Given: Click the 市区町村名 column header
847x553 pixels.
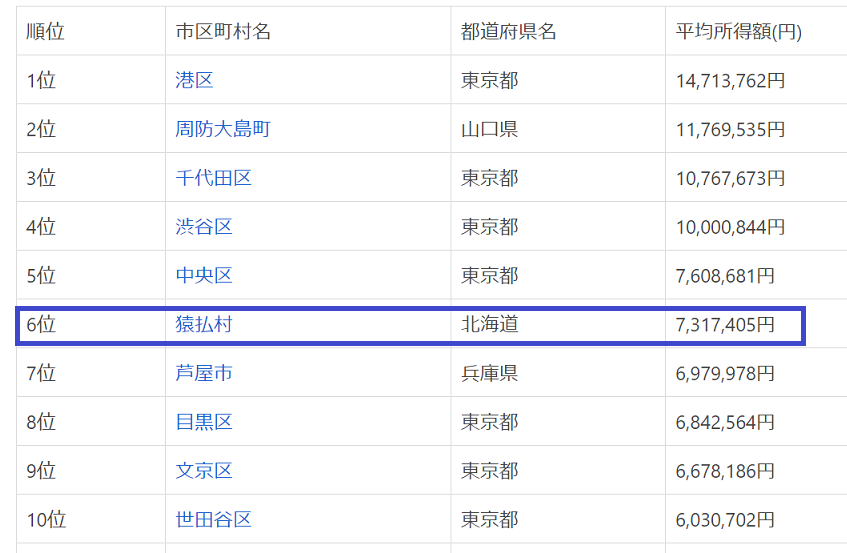Looking at the screenshot, I should point(223,32).
